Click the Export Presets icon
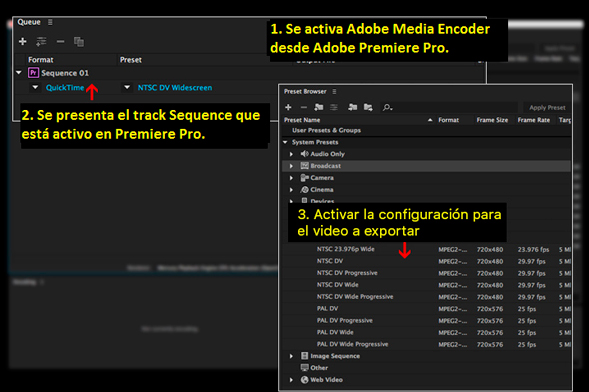589x392 pixels. (x=368, y=107)
